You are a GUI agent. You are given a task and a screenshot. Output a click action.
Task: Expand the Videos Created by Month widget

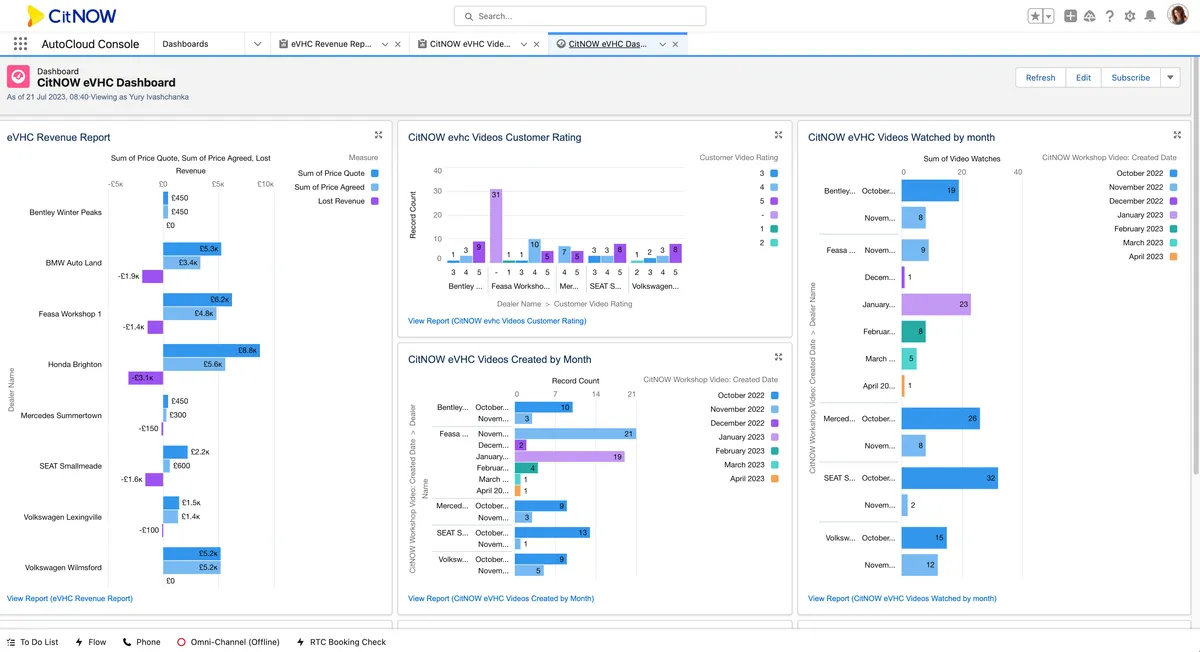pos(779,357)
